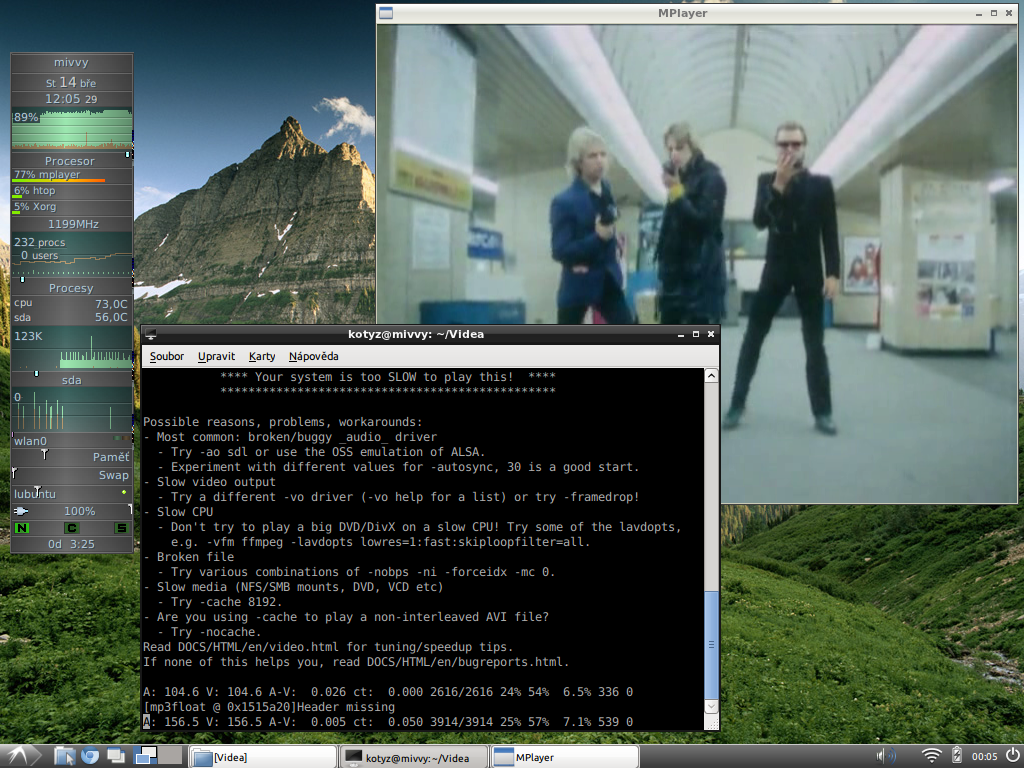
Task: Click the 100% battery level readout
Action: point(79,511)
